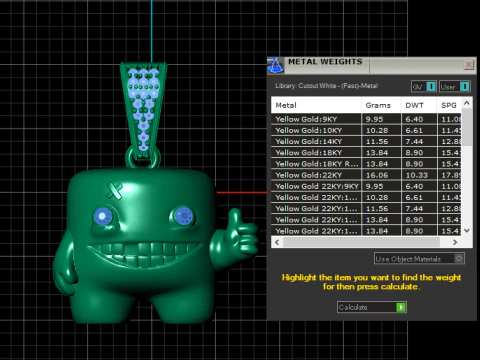Sort by the DWT column header

tap(419, 105)
